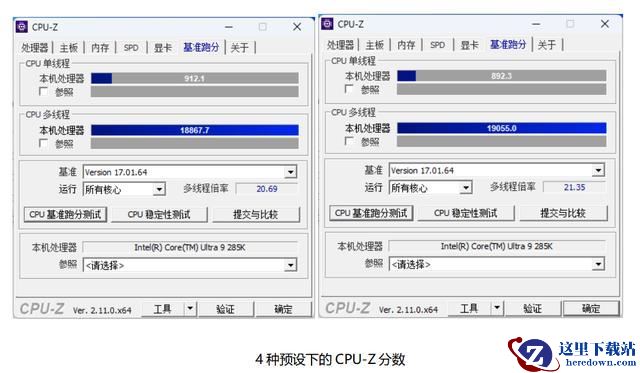The image size is (640, 373).
Task: Confirm with 确定 in left window
Action: (x=283, y=309)
